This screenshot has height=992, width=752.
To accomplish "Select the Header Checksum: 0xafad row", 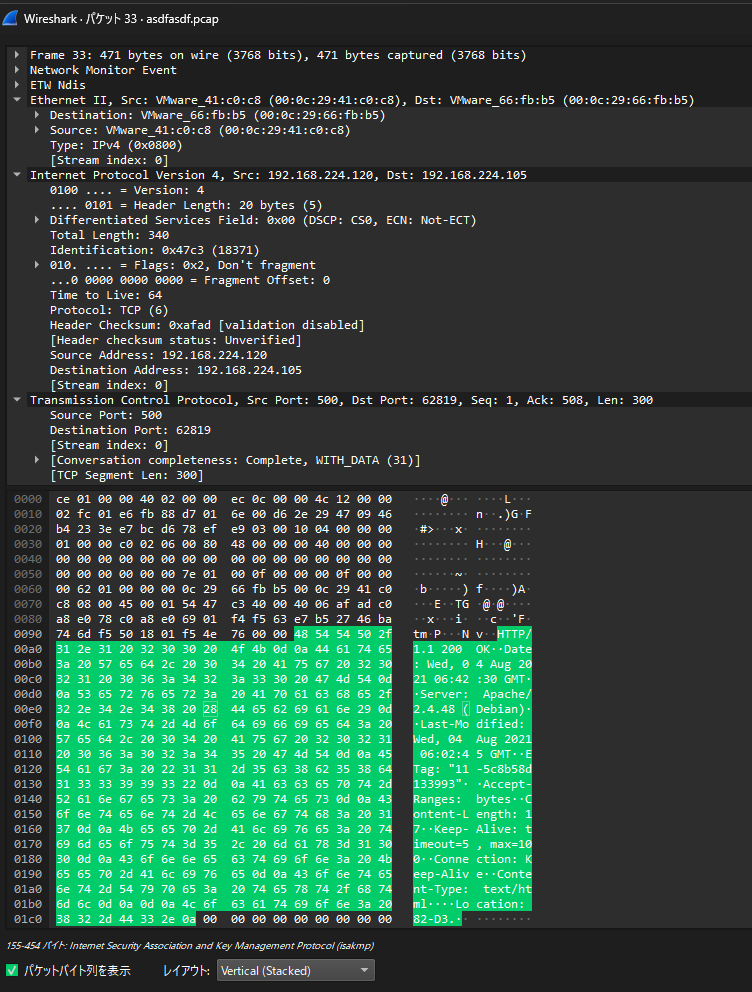I will tap(207, 325).
